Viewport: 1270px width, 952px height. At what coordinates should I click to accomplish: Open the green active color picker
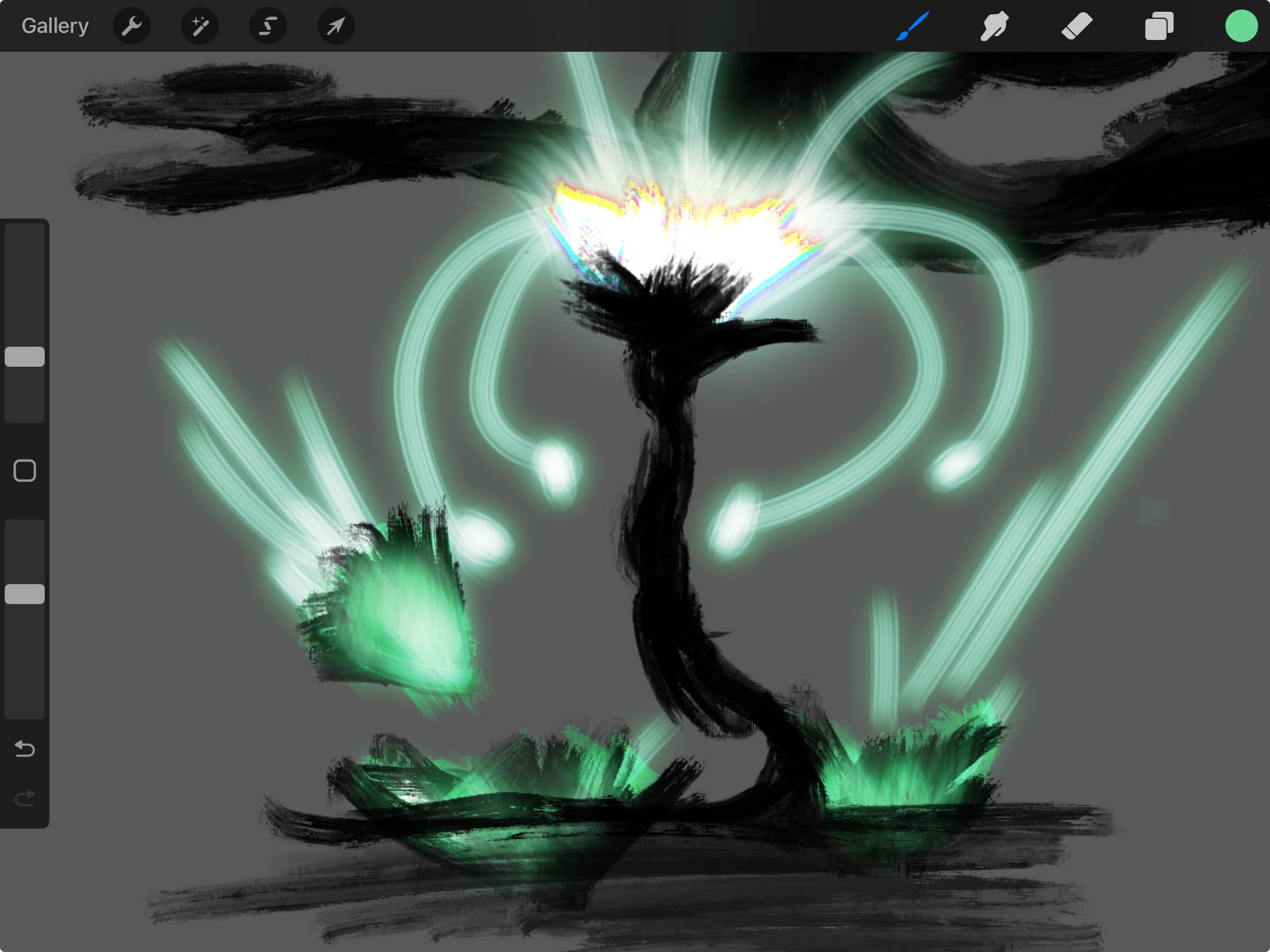1241,26
